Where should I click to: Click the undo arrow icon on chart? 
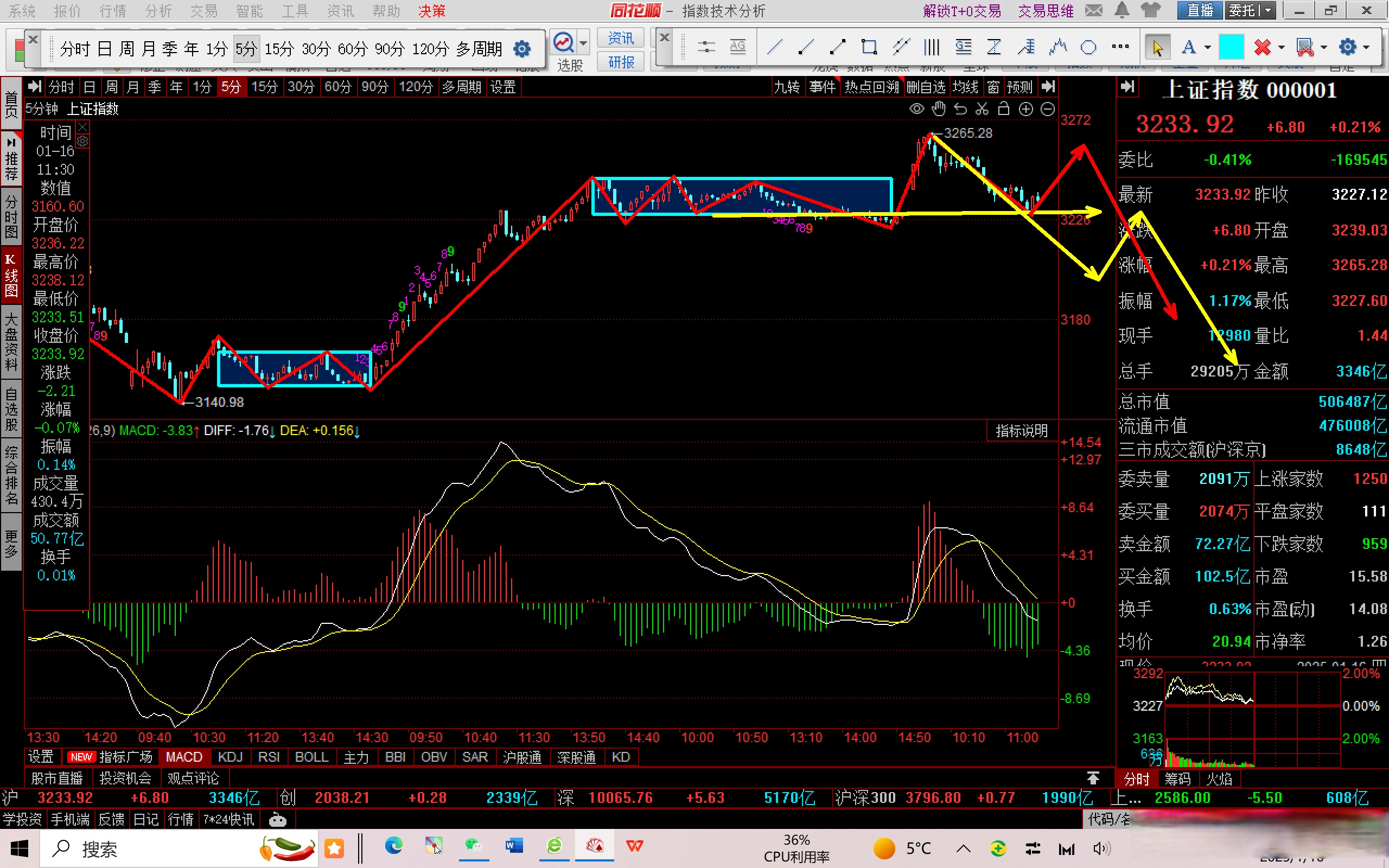point(960,108)
